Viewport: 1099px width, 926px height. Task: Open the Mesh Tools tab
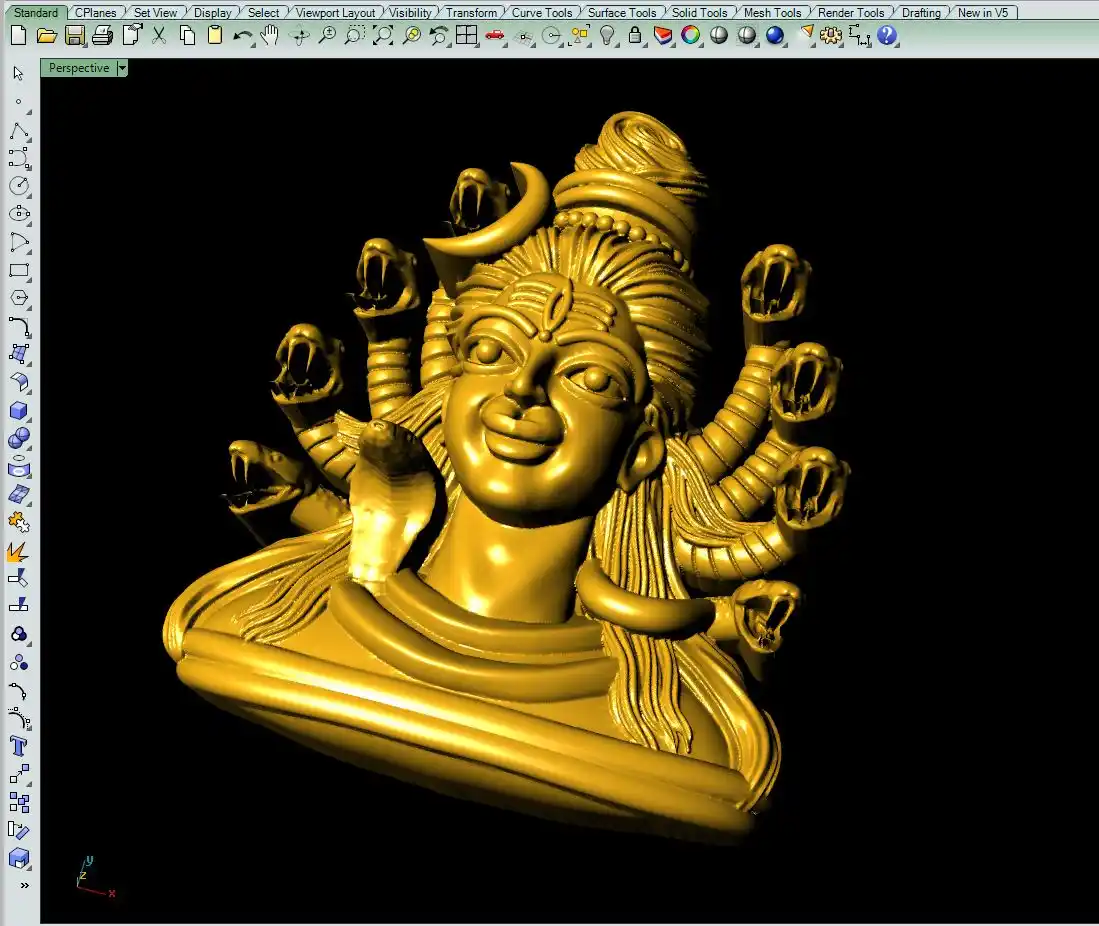tap(772, 13)
